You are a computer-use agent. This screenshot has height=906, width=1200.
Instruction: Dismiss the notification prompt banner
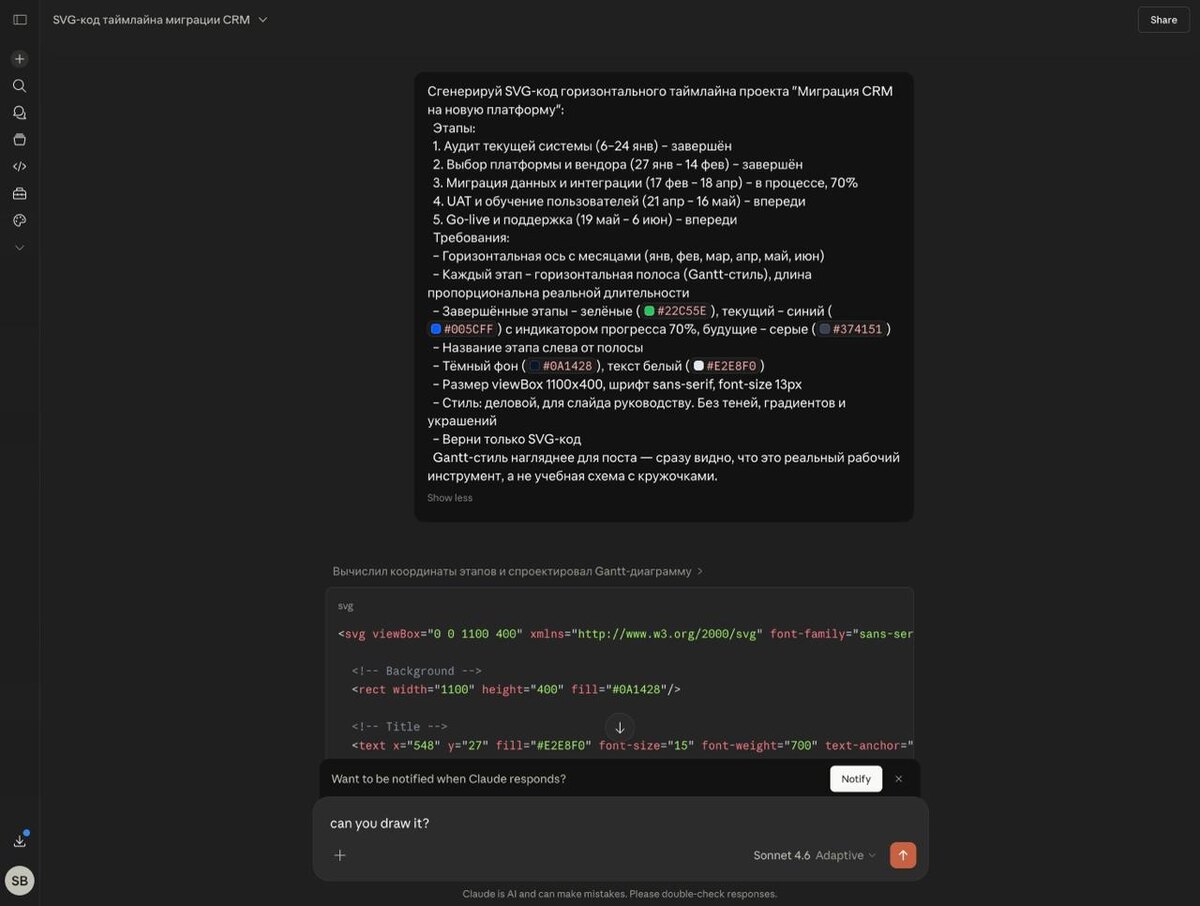point(898,779)
